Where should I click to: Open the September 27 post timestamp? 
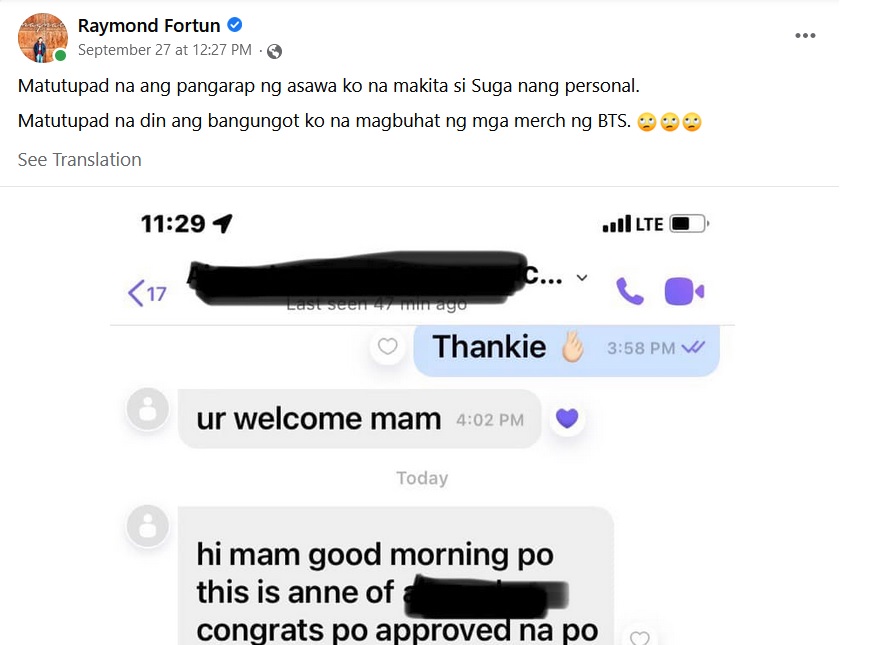coord(165,50)
